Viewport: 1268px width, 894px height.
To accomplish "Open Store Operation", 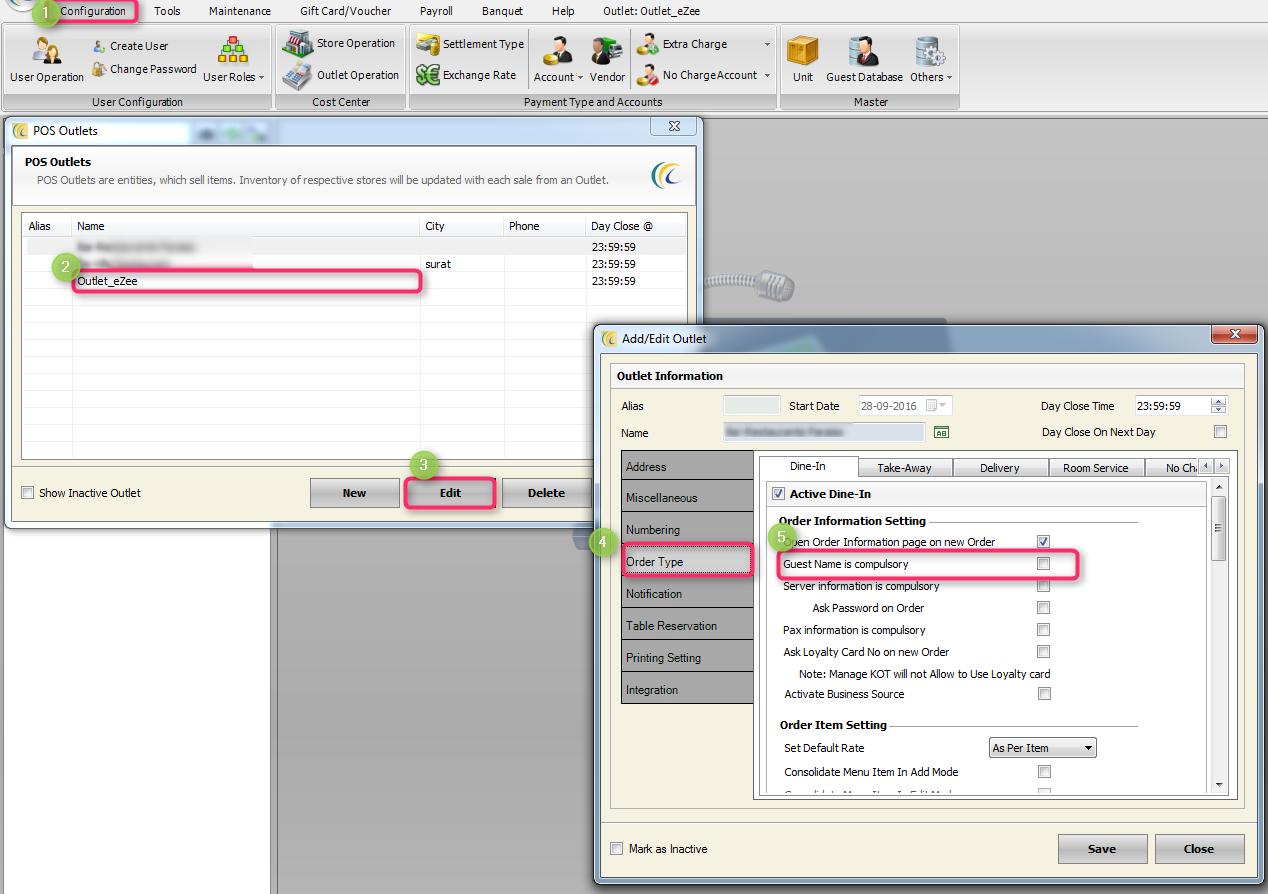I will tap(339, 43).
